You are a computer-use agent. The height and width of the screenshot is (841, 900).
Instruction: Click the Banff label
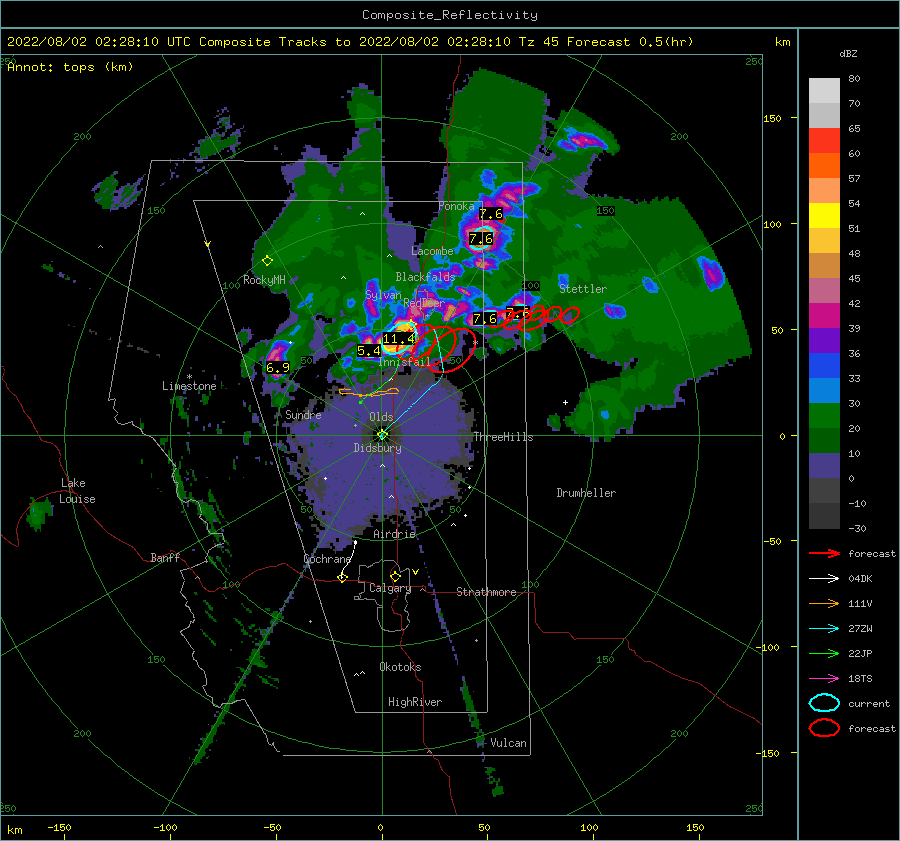click(x=165, y=557)
